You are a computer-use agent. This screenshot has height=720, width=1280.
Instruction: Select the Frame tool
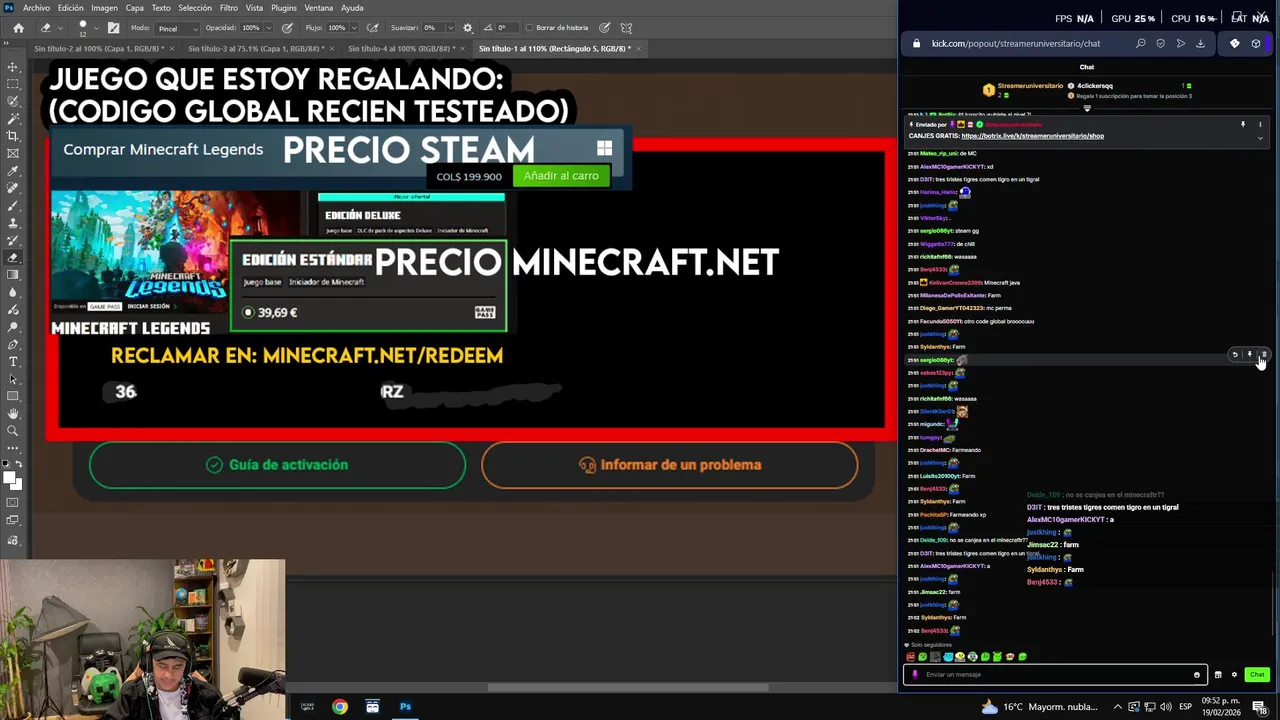13,153
